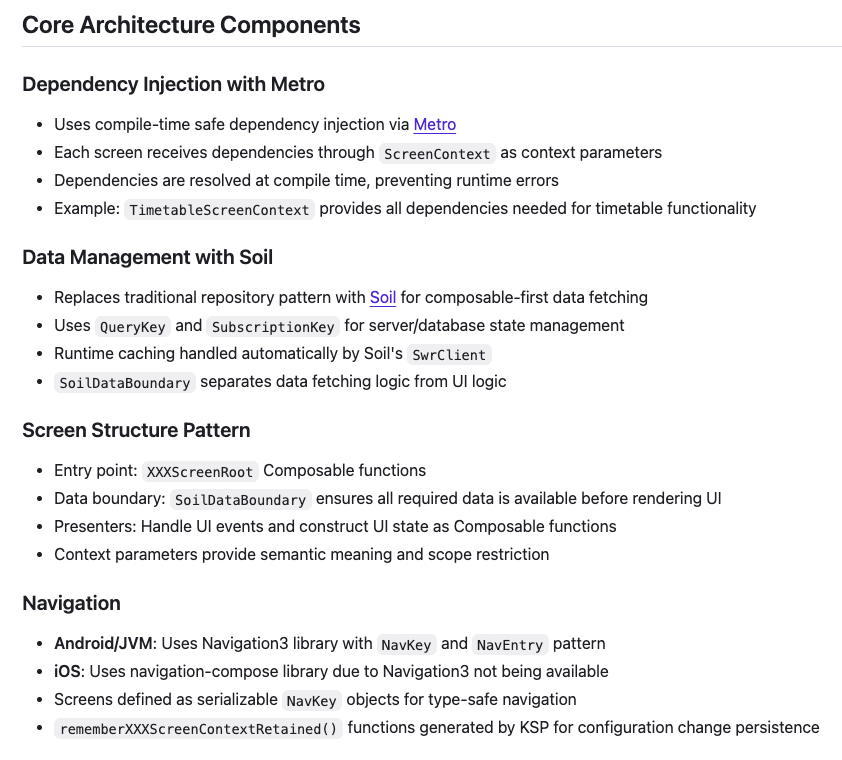
Task: Click the Screen Structure Pattern heading
Action: (x=136, y=430)
